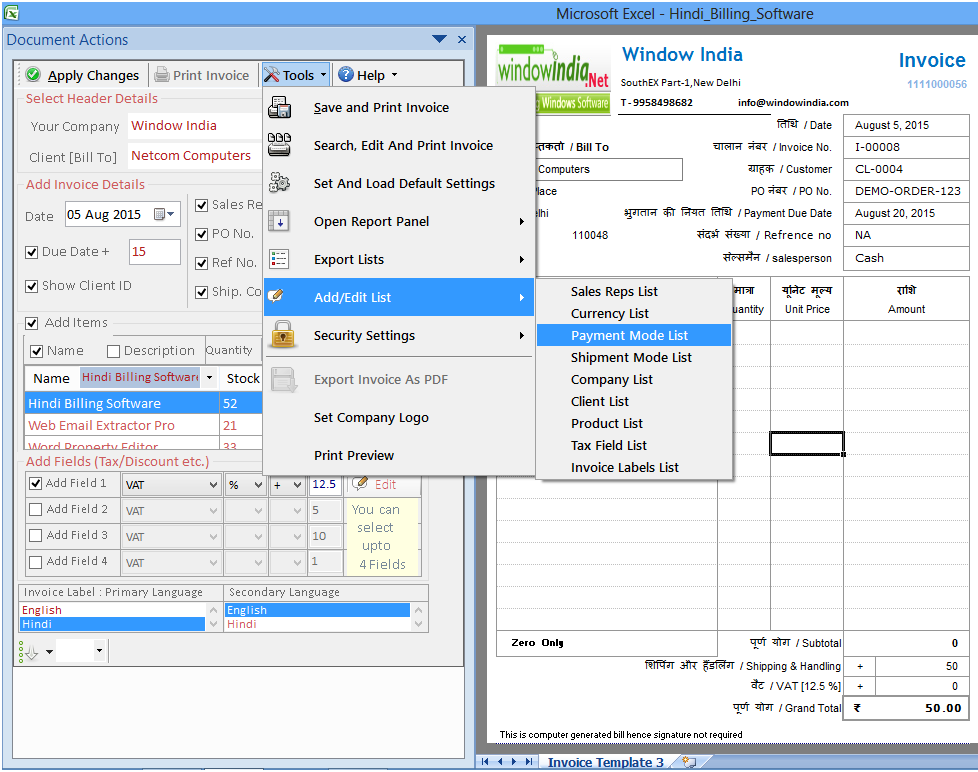Enable the Add Field 4 checkbox
978x772 pixels.
[x=36, y=562]
